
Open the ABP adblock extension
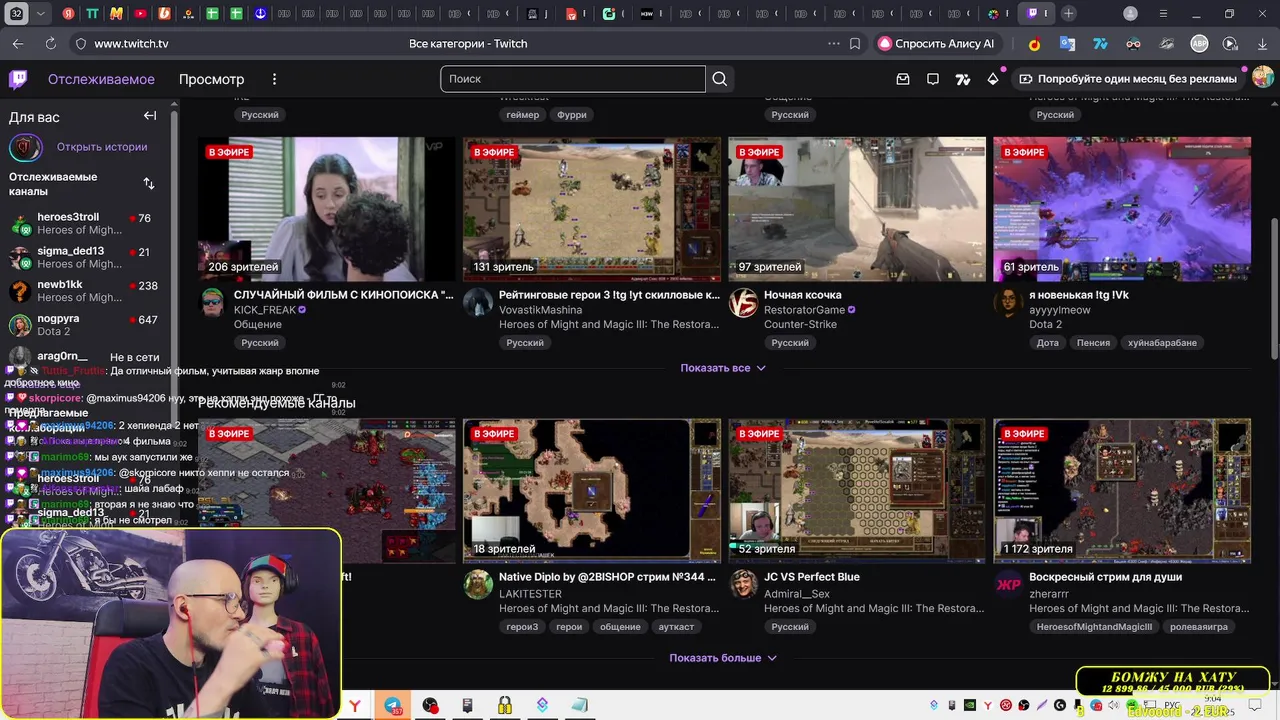pyautogui.click(x=1199, y=44)
